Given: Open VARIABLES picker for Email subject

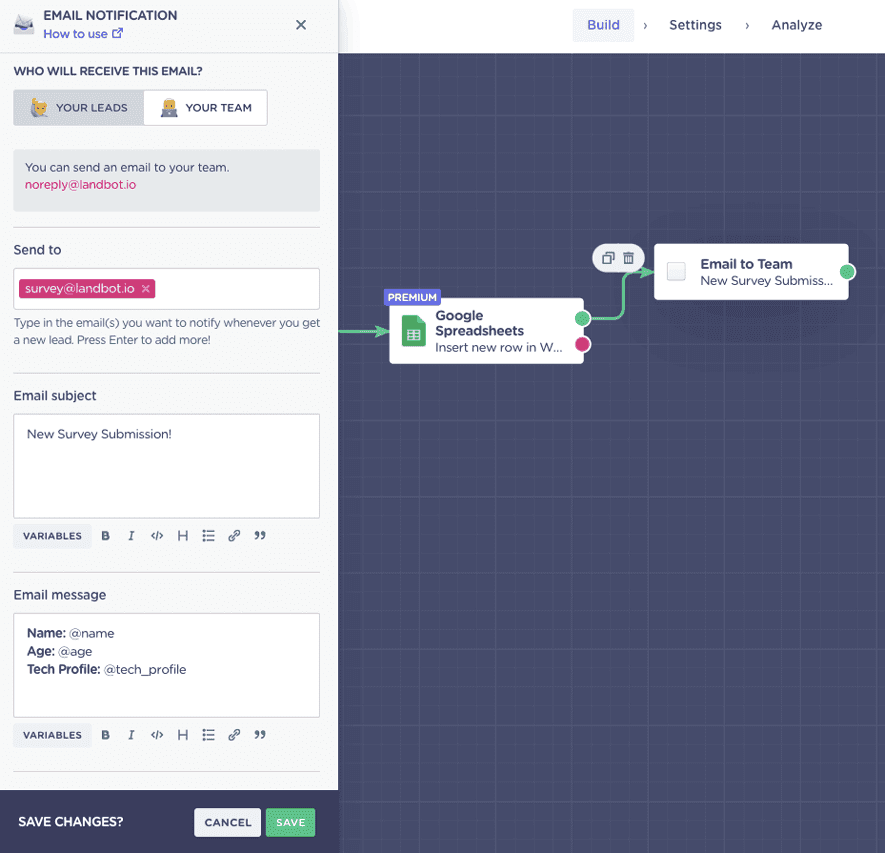Looking at the screenshot, I should tap(52, 535).
